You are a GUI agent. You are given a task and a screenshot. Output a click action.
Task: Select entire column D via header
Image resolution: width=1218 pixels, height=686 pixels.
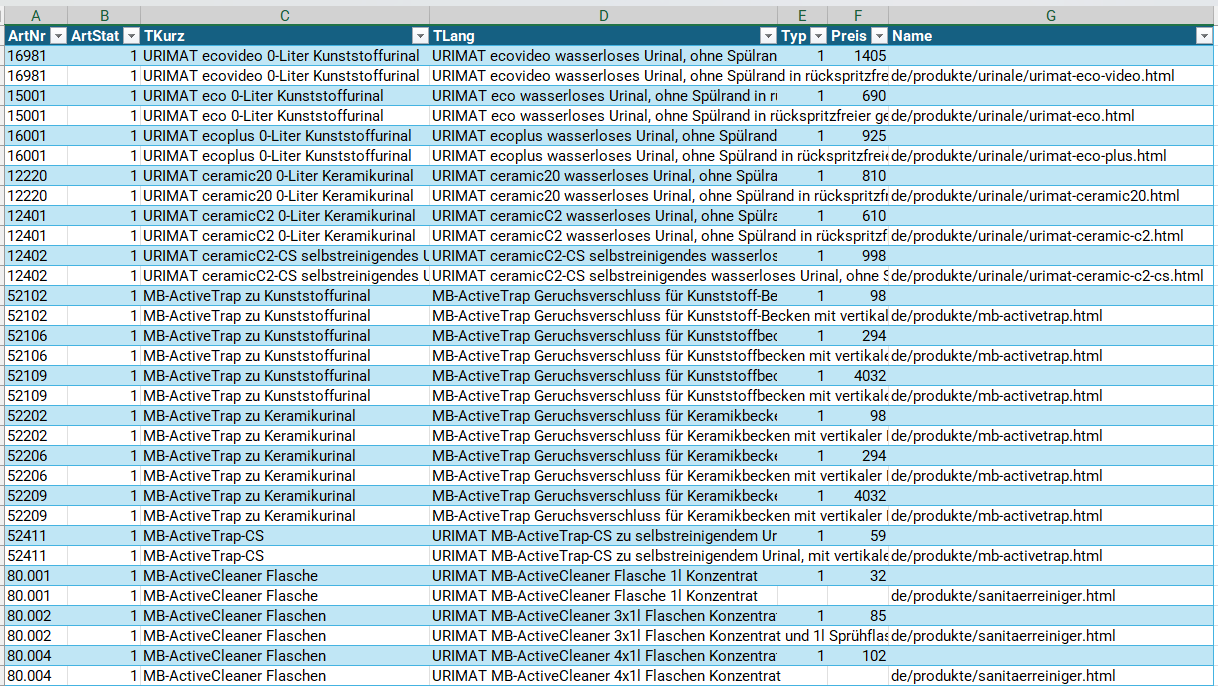pyautogui.click(x=603, y=15)
